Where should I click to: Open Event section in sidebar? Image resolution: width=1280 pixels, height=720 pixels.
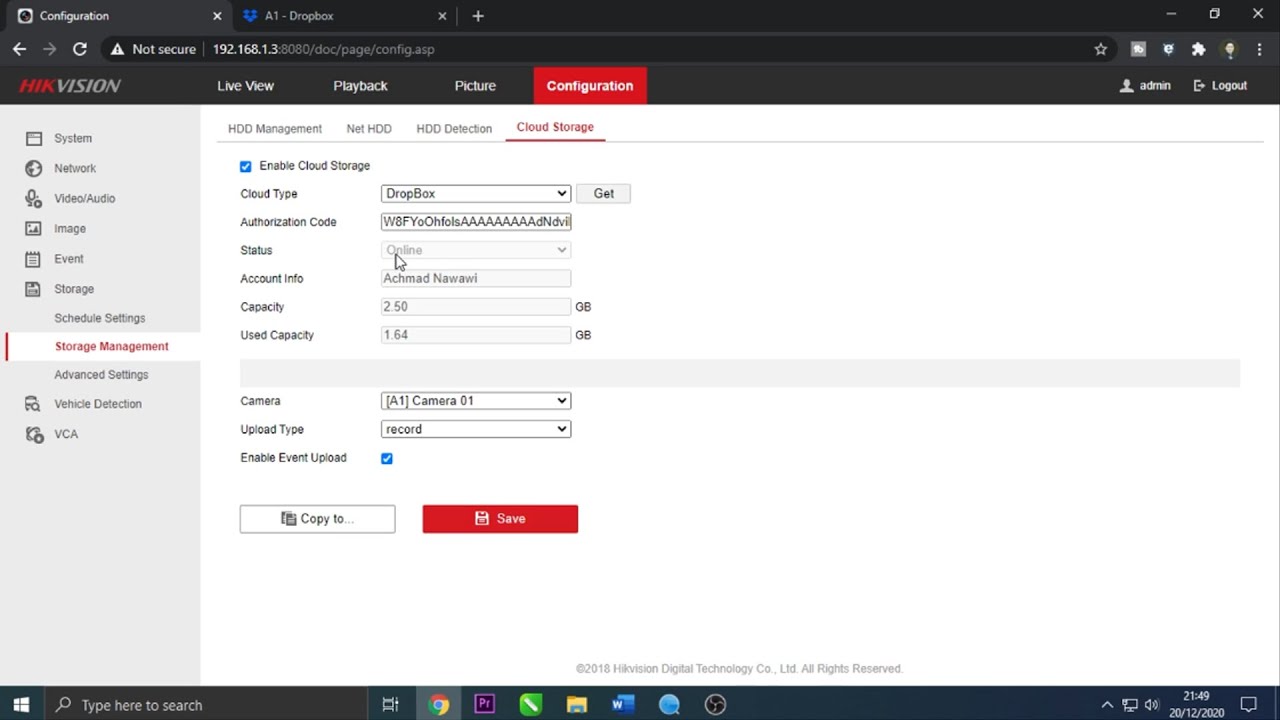coord(69,258)
